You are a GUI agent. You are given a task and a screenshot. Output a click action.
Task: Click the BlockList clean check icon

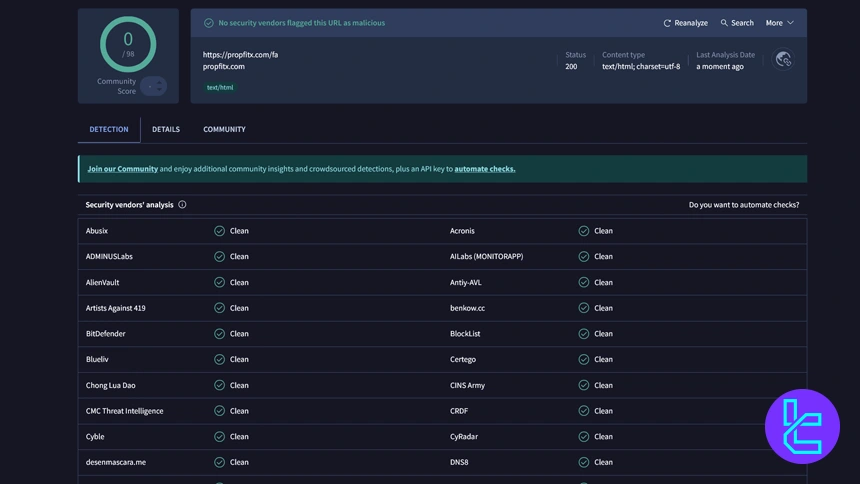tap(584, 334)
